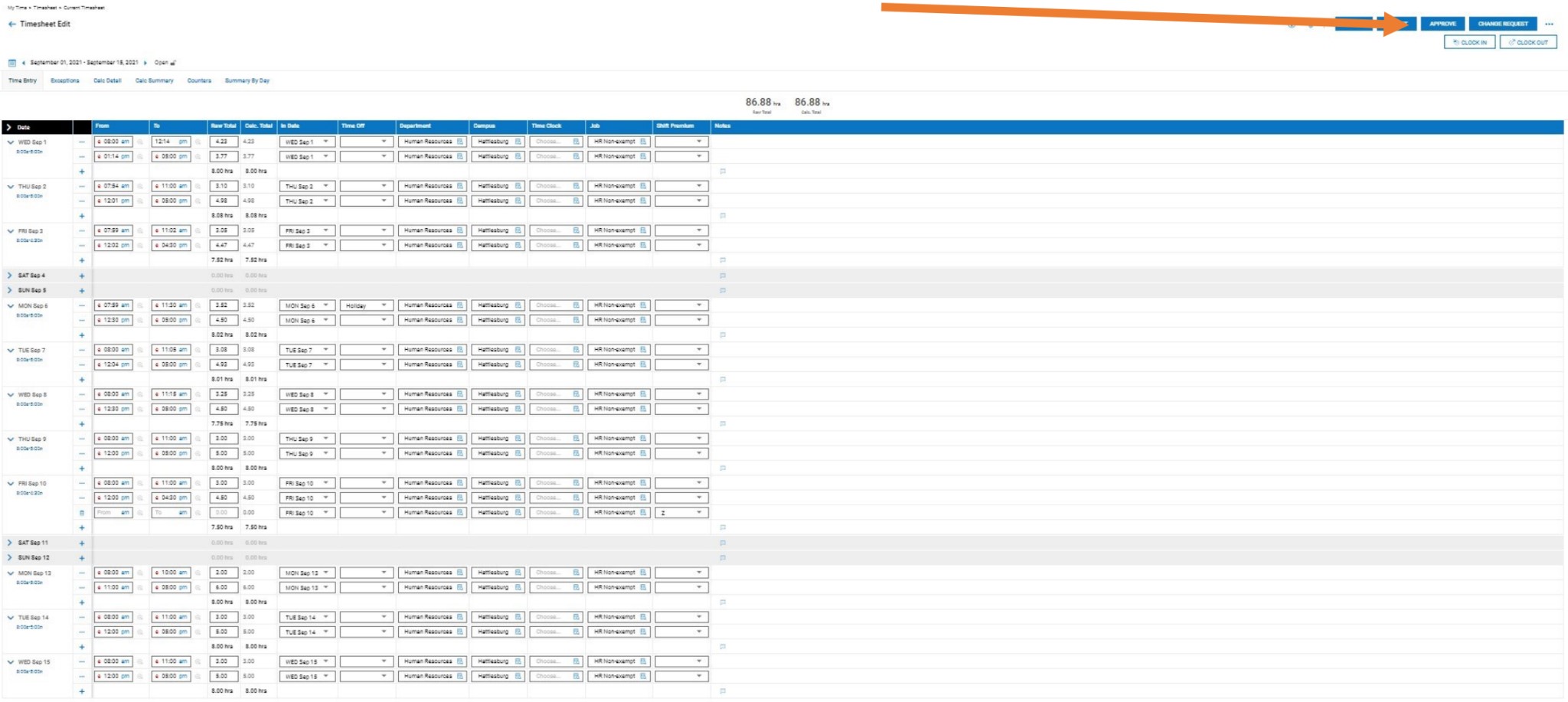Open Department lookup in first WED Sep 1 row
The height and width of the screenshot is (702, 1568).
[460, 142]
